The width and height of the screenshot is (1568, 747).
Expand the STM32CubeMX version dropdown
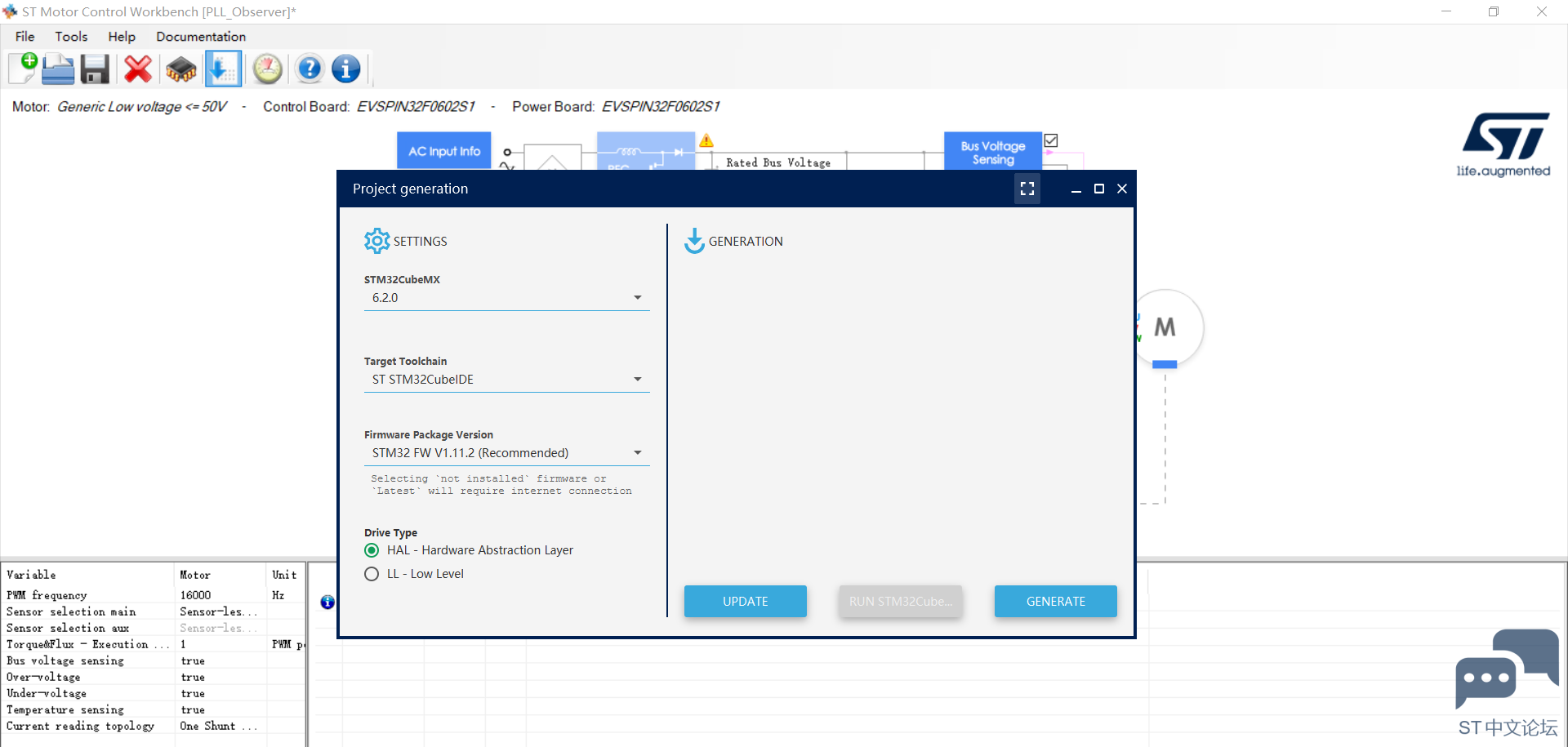[506, 298]
